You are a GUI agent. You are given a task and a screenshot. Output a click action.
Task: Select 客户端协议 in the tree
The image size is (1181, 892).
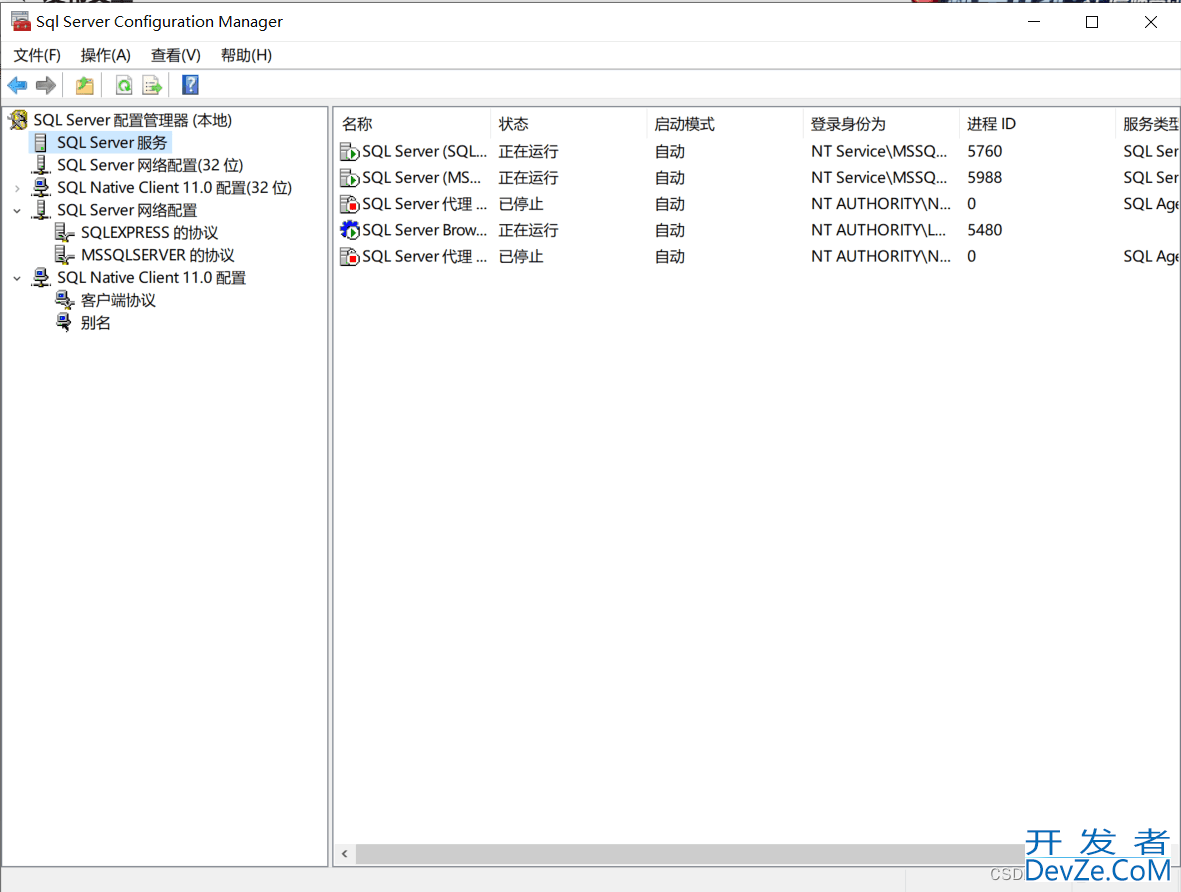pos(118,301)
